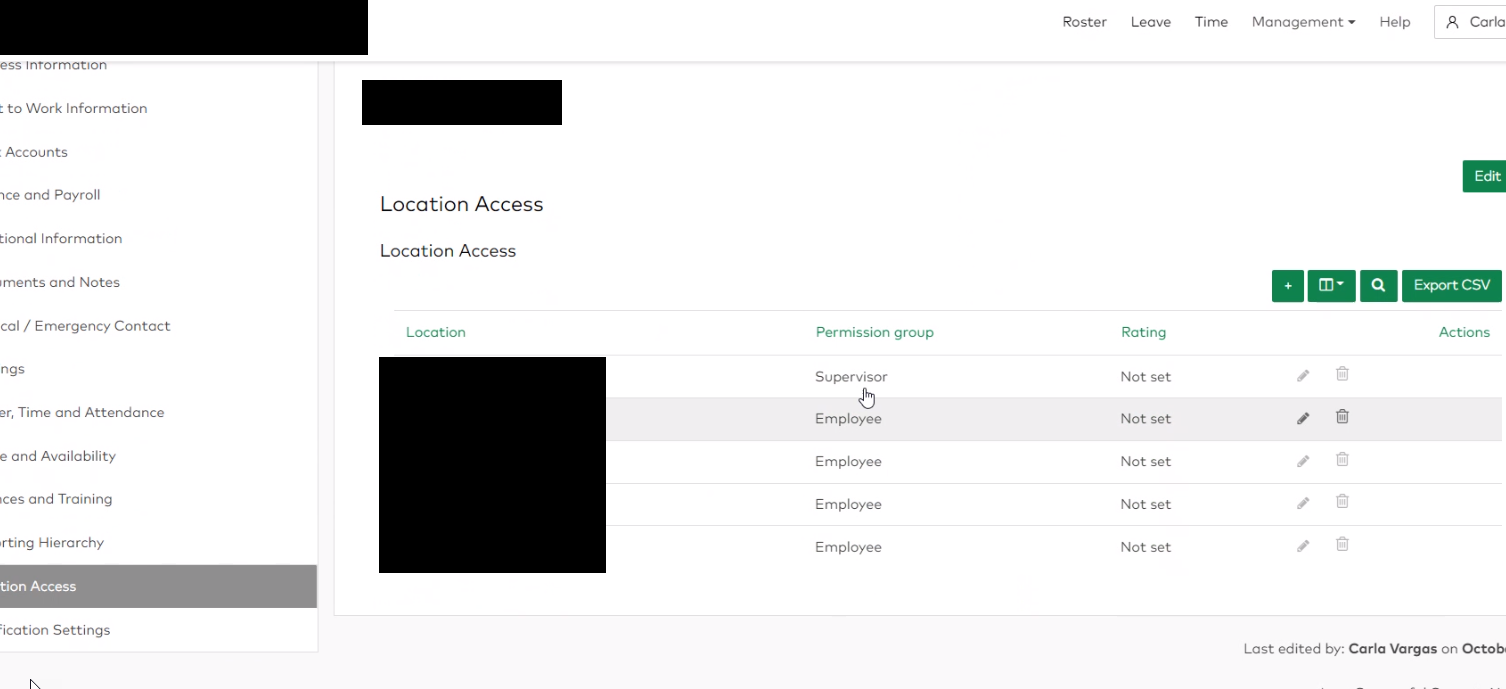Open the Leave menu item
The image size is (1506, 689).
point(1150,22)
